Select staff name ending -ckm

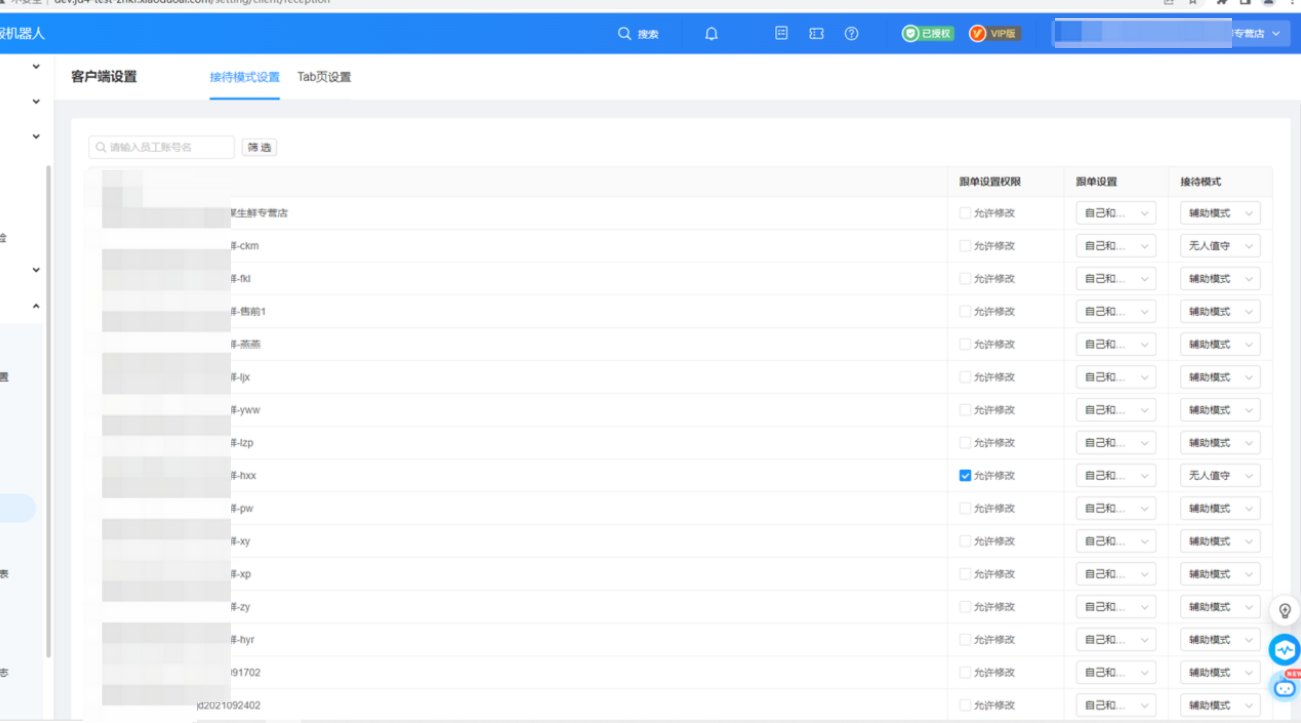(x=245, y=246)
